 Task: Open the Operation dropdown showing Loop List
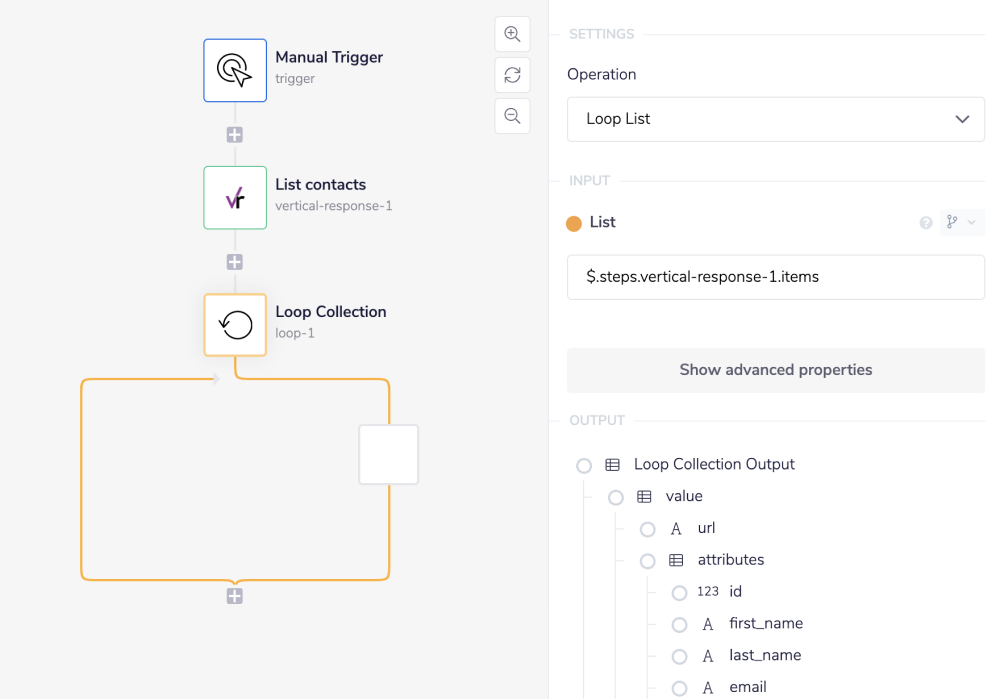point(775,119)
